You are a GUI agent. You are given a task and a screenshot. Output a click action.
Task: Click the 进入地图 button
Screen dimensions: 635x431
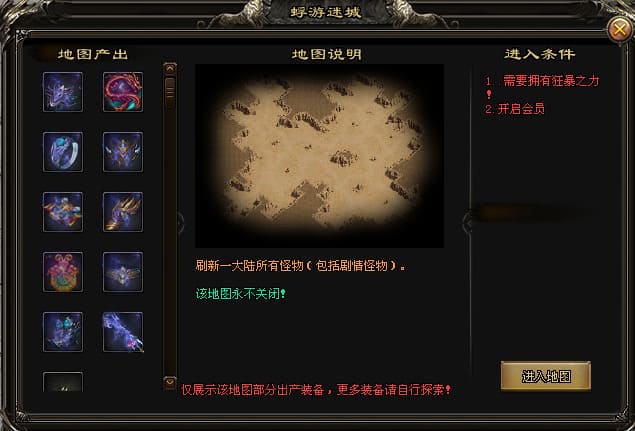[x=546, y=376]
